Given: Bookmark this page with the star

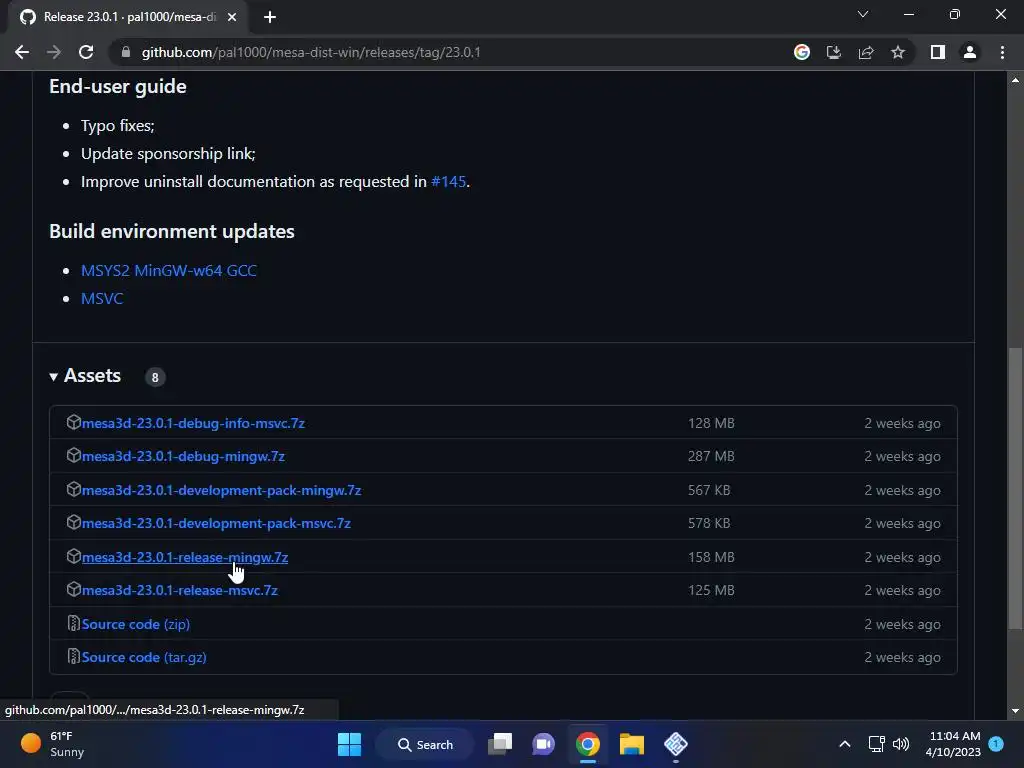Looking at the screenshot, I should pyautogui.click(x=898, y=52).
